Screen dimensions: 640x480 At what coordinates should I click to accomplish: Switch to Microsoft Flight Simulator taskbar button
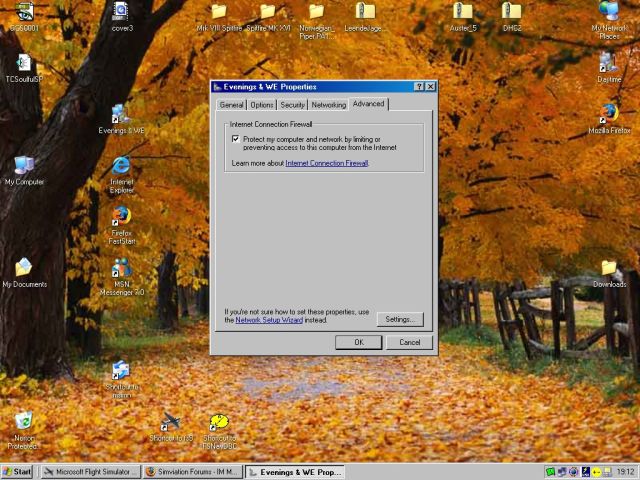click(x=91, y=472)
